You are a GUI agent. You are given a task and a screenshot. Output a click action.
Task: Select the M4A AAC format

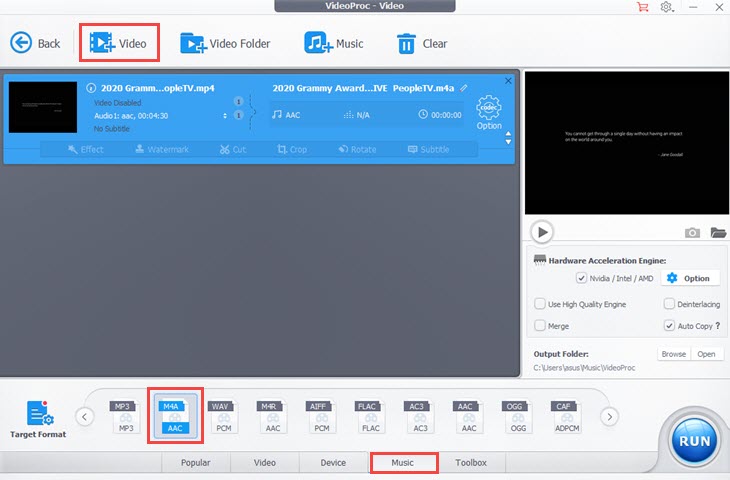tap(175, 416)
